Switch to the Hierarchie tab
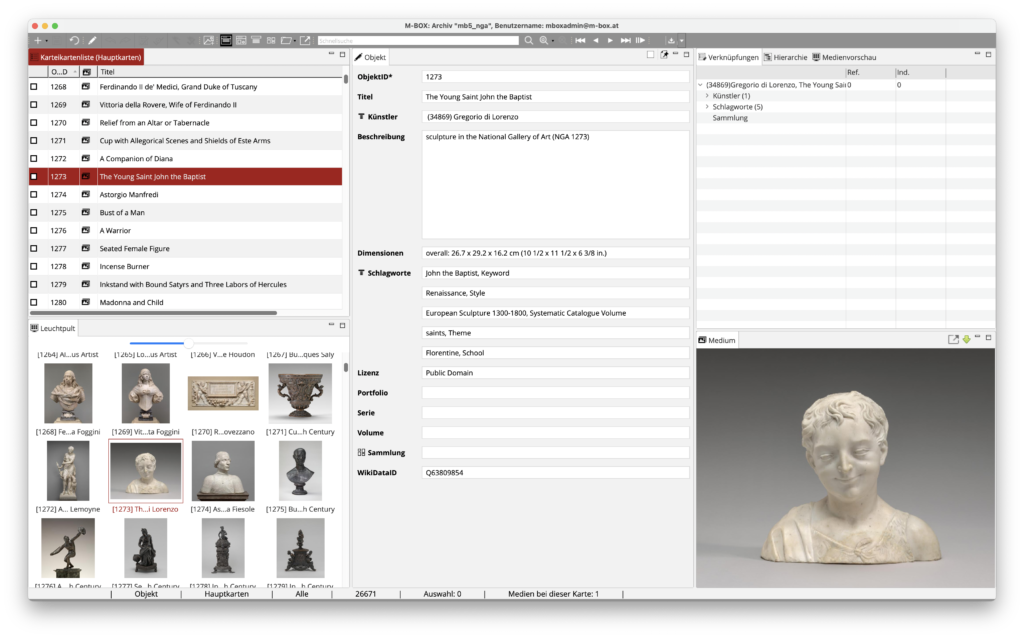This screenshot has height=638, width=1024. pyautogui.click(x=785, y=57)
